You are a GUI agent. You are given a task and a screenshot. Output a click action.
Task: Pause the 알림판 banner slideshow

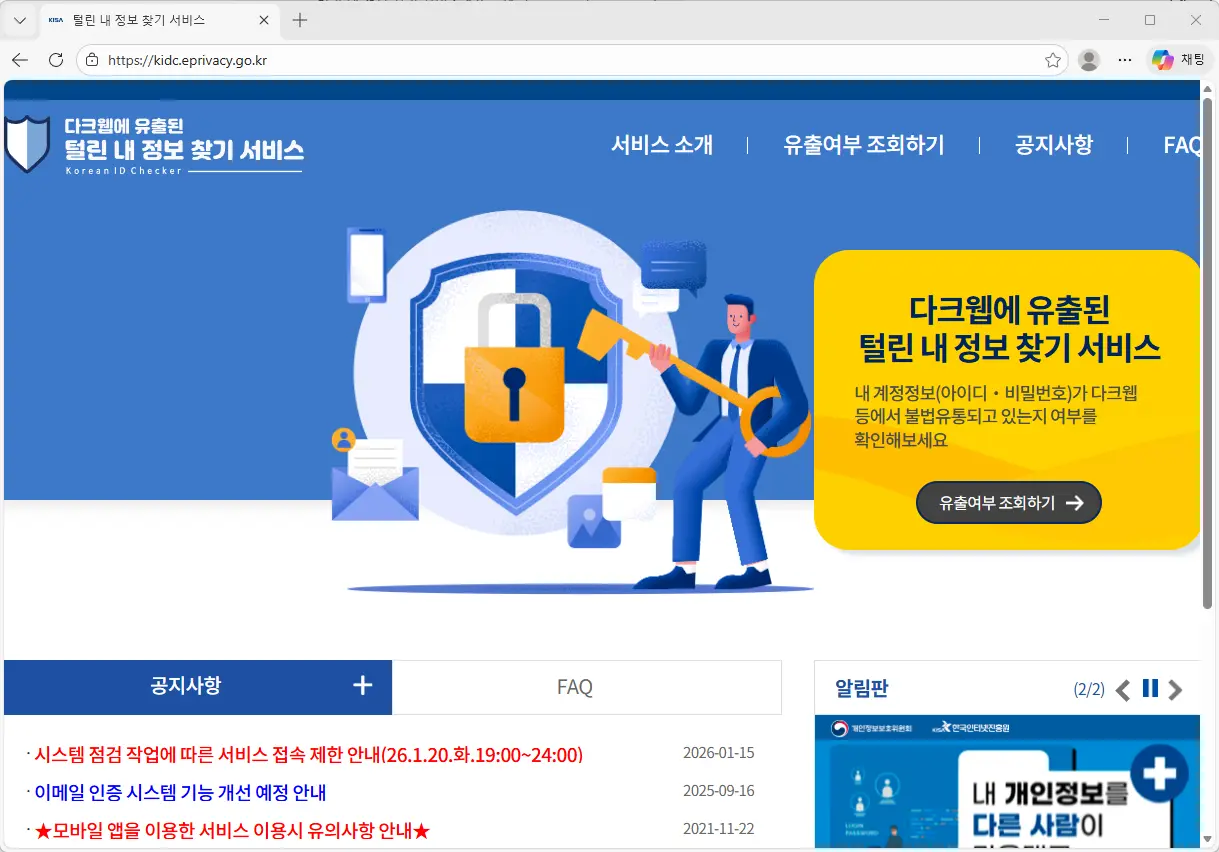pos(1150,688)
